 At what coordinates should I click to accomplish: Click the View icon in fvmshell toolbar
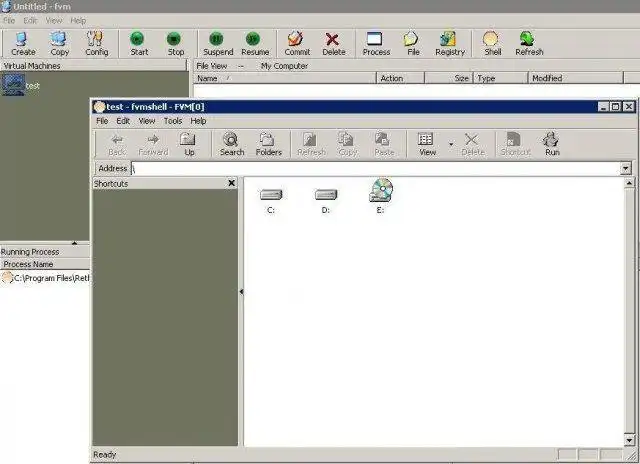[427, 144]
